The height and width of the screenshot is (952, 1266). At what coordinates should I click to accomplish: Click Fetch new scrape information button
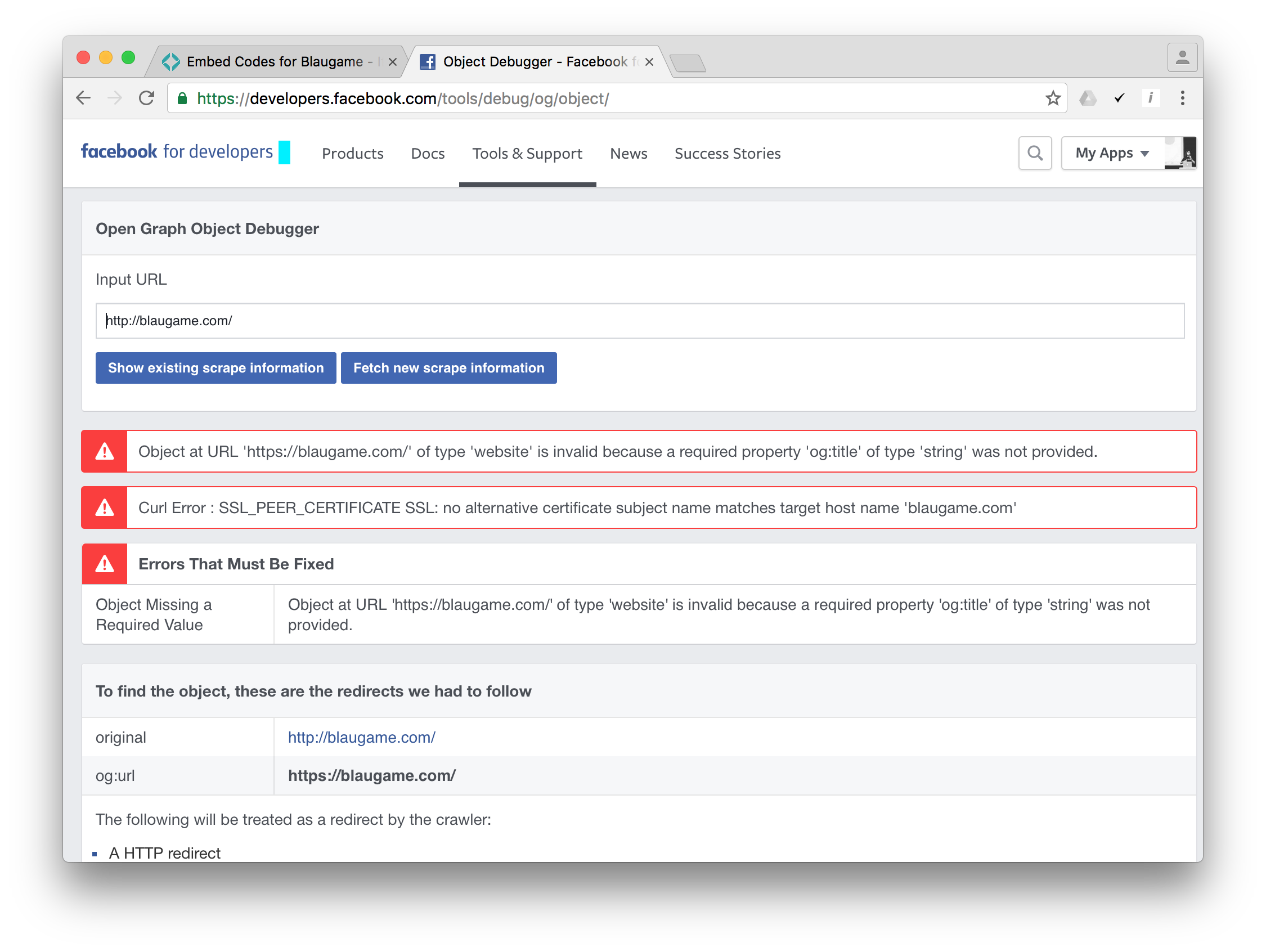[448, 367]
